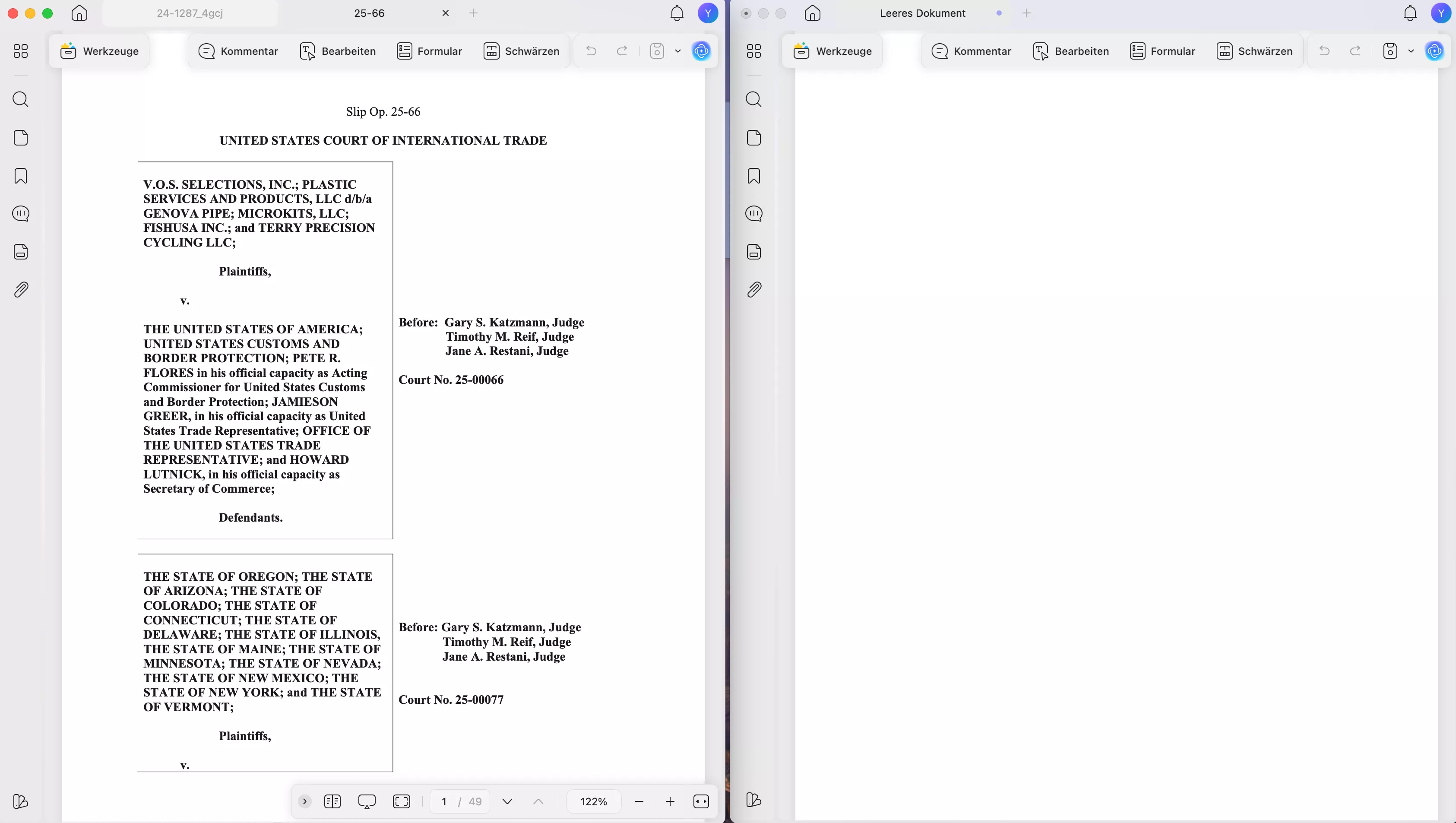Switch to the 24-1287_4gcj tab

coord(190,13)
